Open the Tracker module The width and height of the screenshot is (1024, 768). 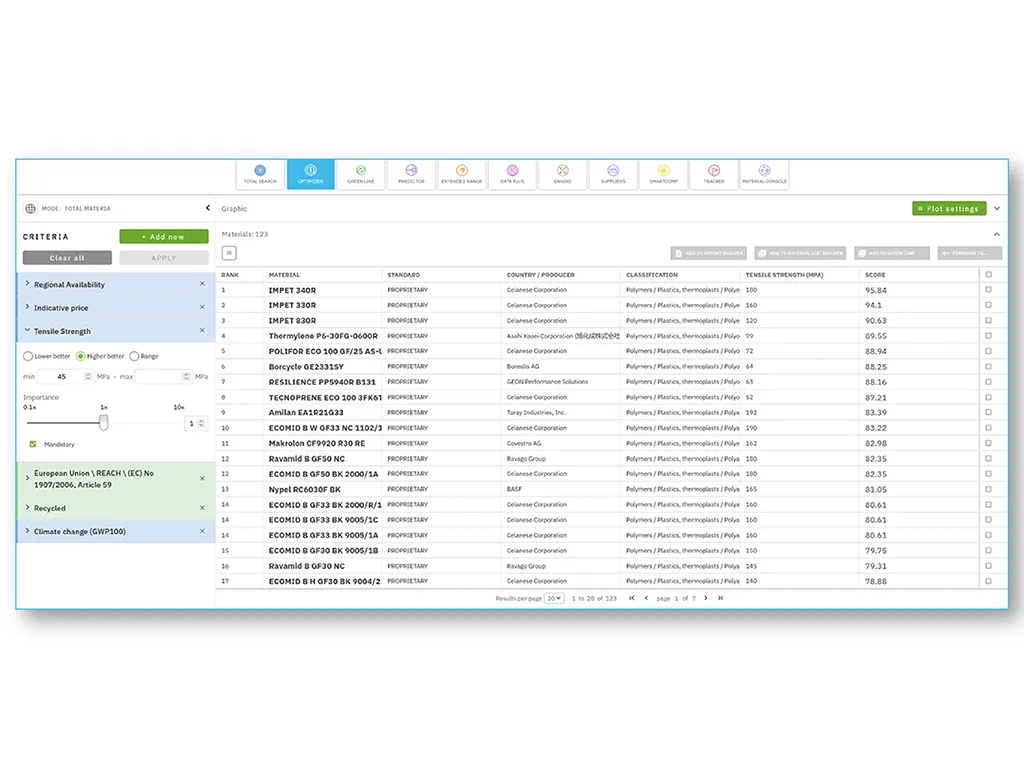click(x=712, y=172)
